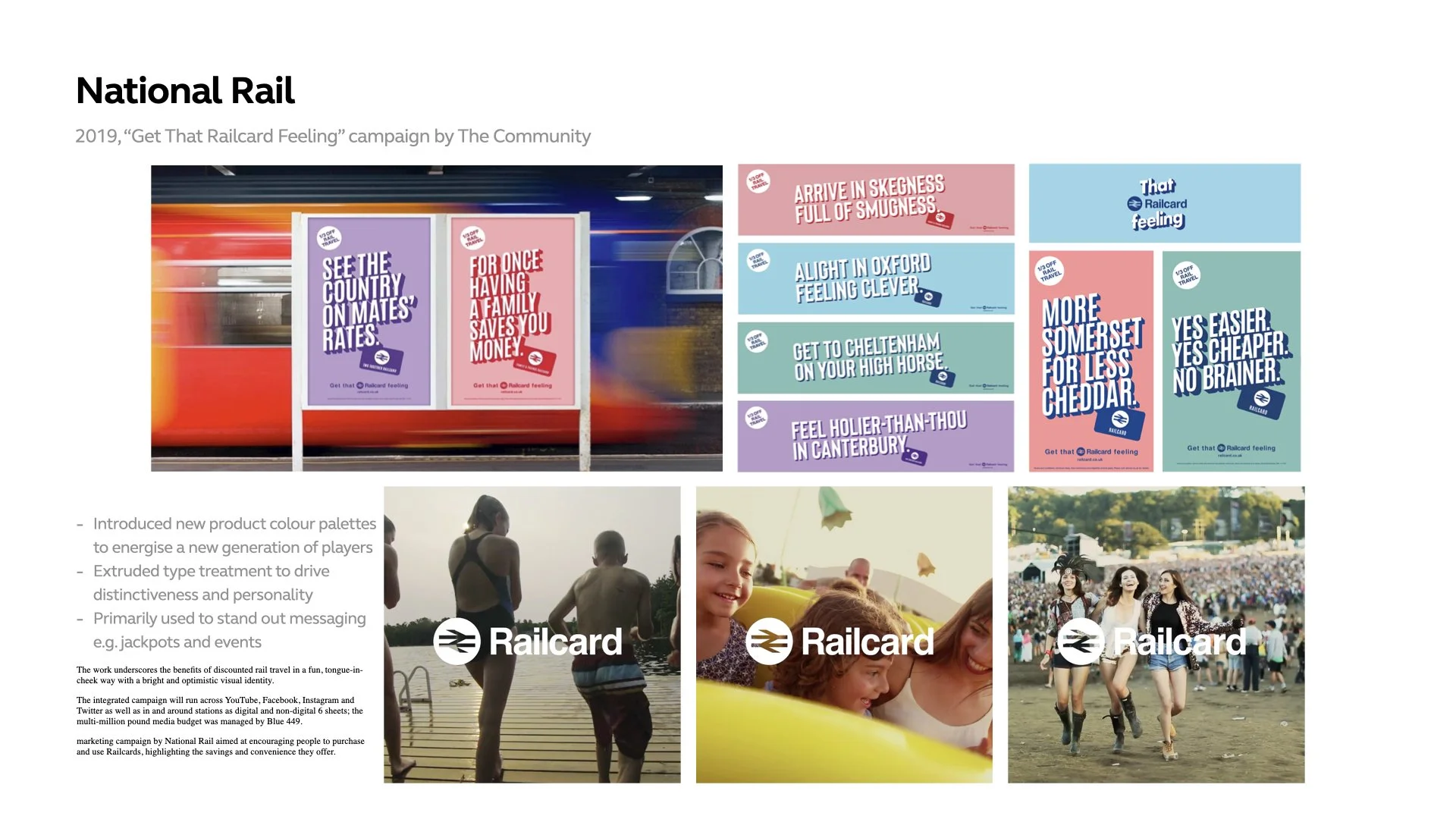Click the 'National Rail' slide title
This screenshot has width=1456, height=819.
184,90
